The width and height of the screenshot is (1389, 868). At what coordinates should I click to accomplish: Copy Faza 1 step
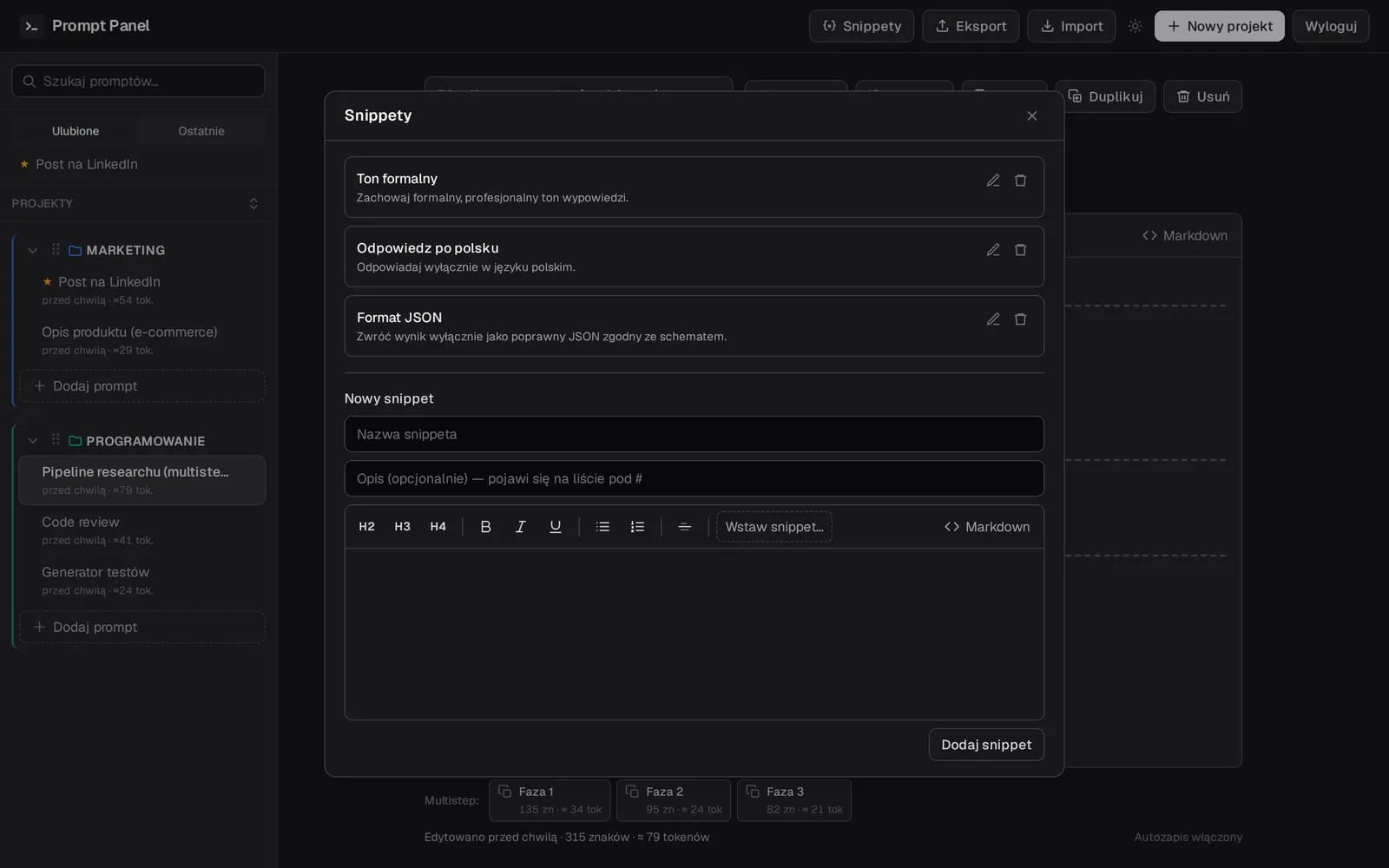[550, 800]
